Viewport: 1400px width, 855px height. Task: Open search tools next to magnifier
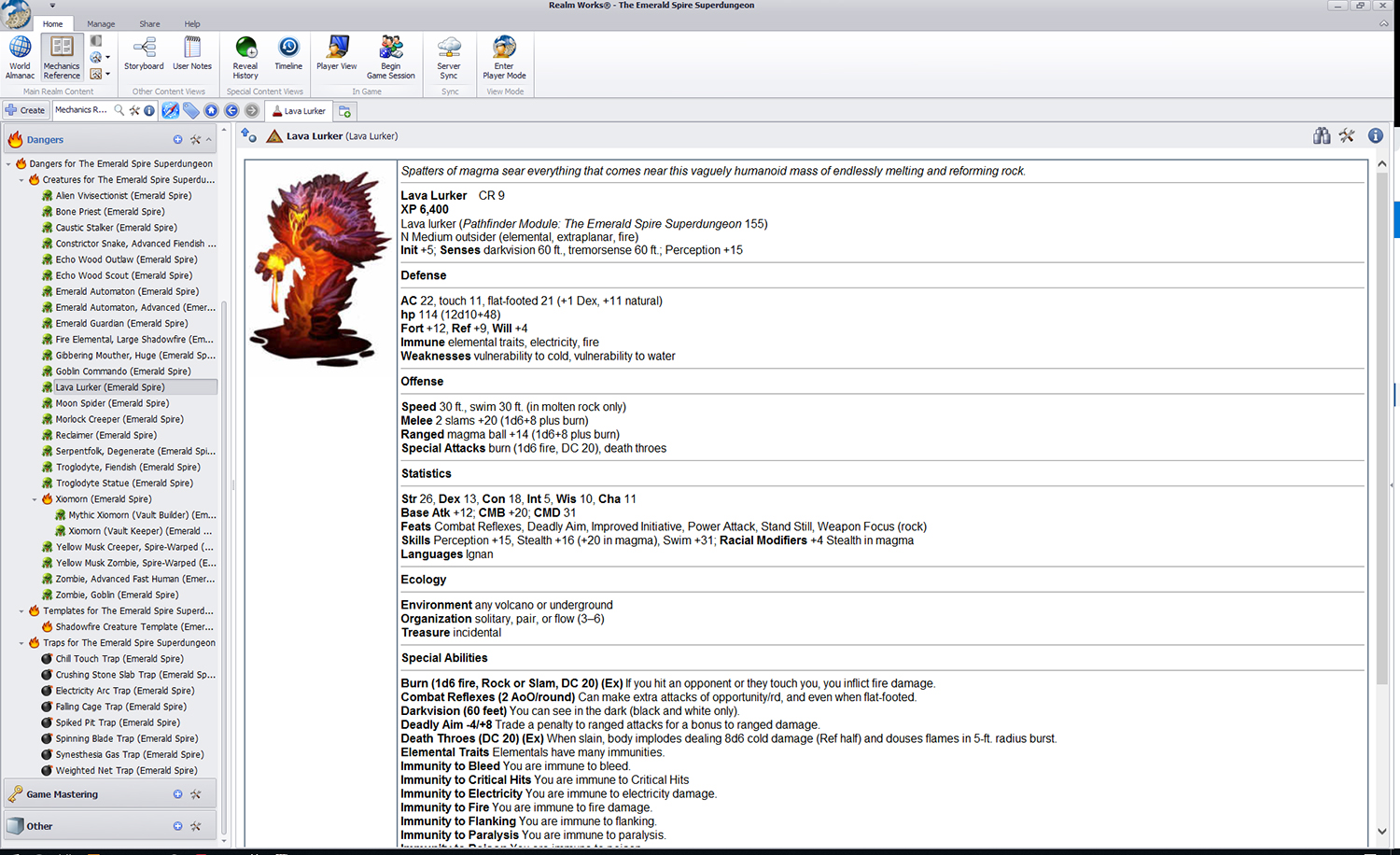pyautogui.click(x=134, y=110)
